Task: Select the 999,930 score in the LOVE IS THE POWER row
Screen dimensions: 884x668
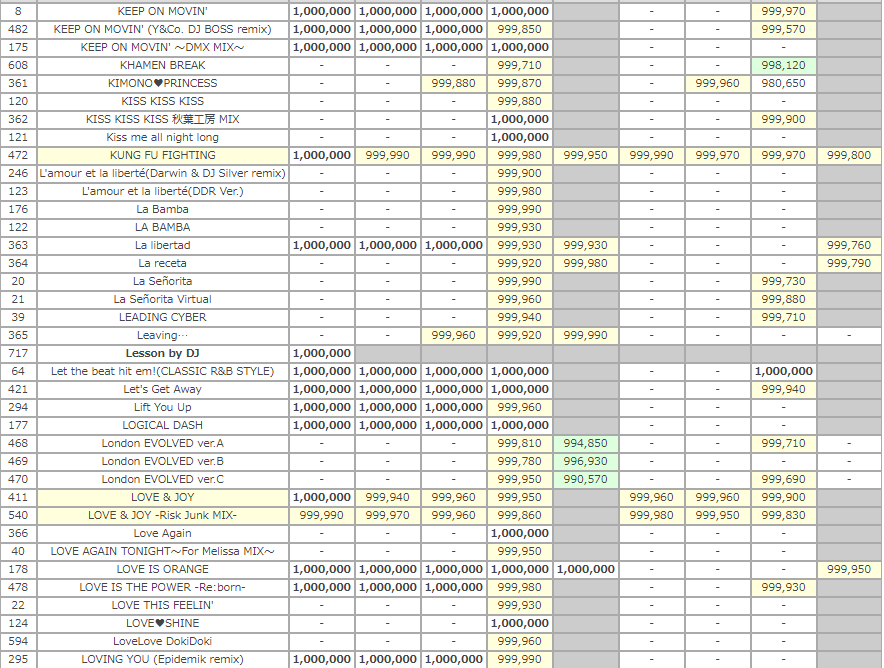Action: pos(783,587)
